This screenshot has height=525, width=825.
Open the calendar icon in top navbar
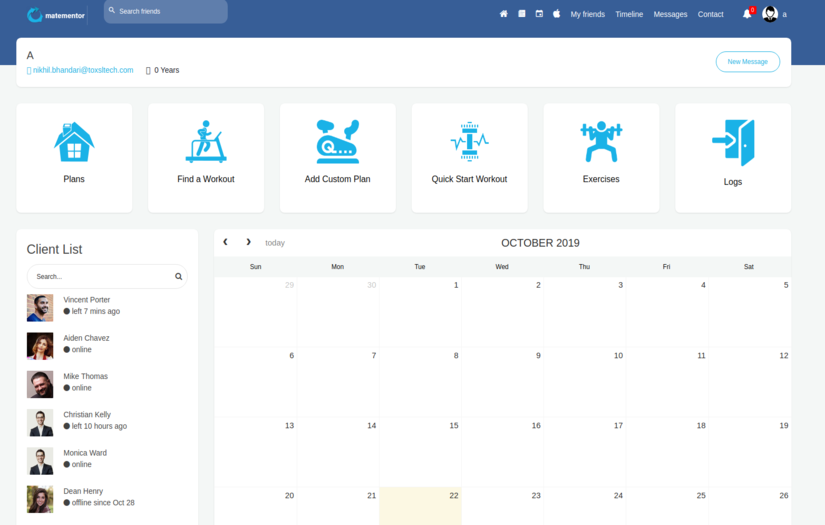tap(539, 14)
